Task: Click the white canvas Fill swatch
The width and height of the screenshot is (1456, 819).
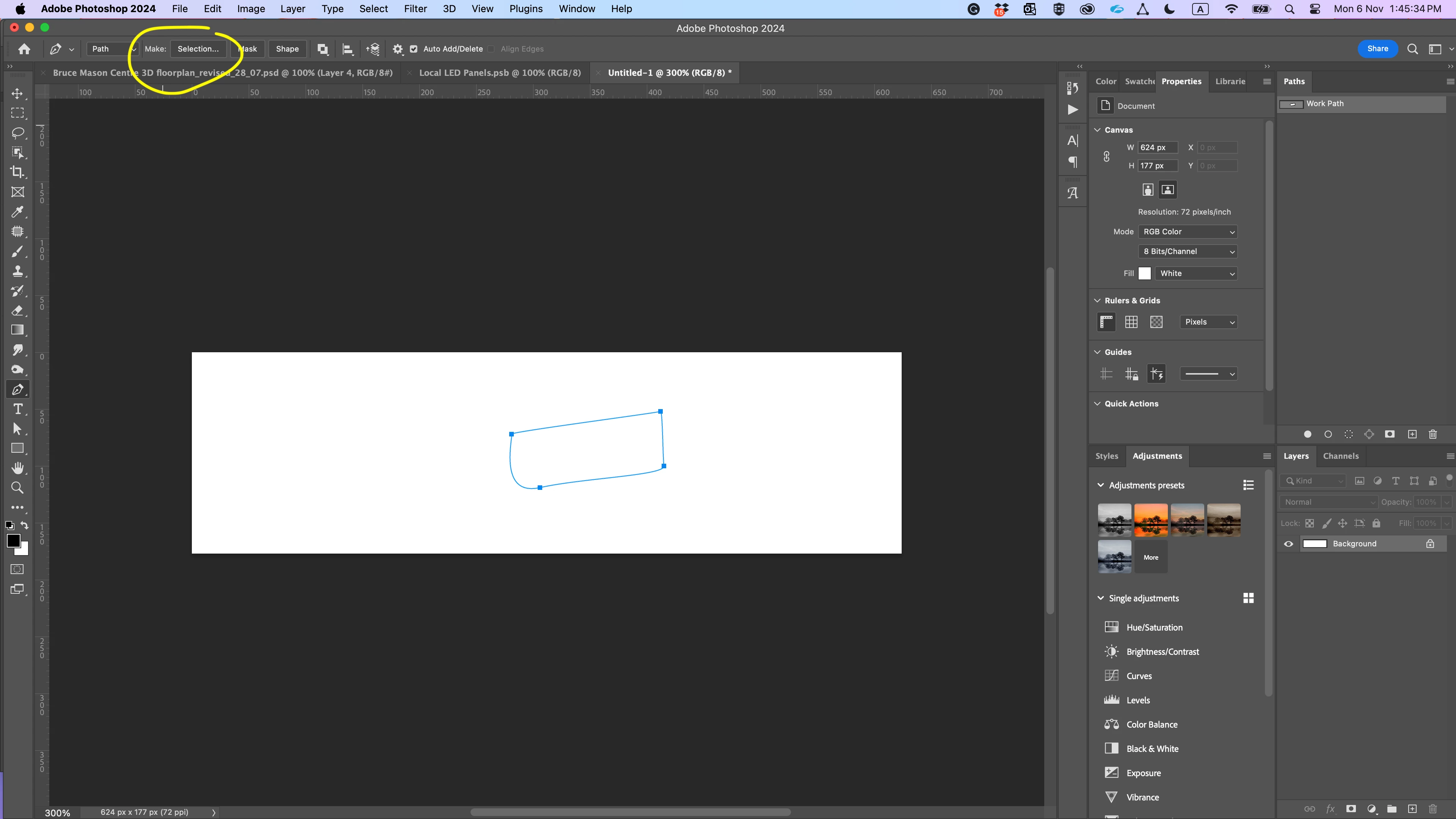Action: pyautogui.click(x=1145, y=273)
